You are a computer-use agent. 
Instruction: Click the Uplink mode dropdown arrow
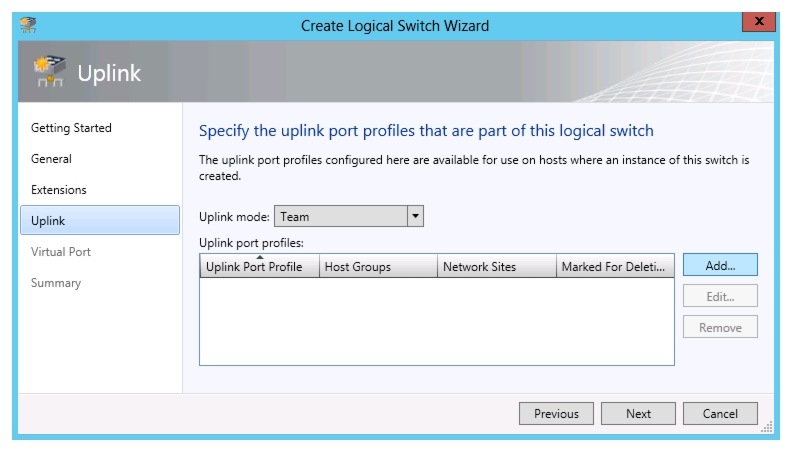tap(415, 216)
